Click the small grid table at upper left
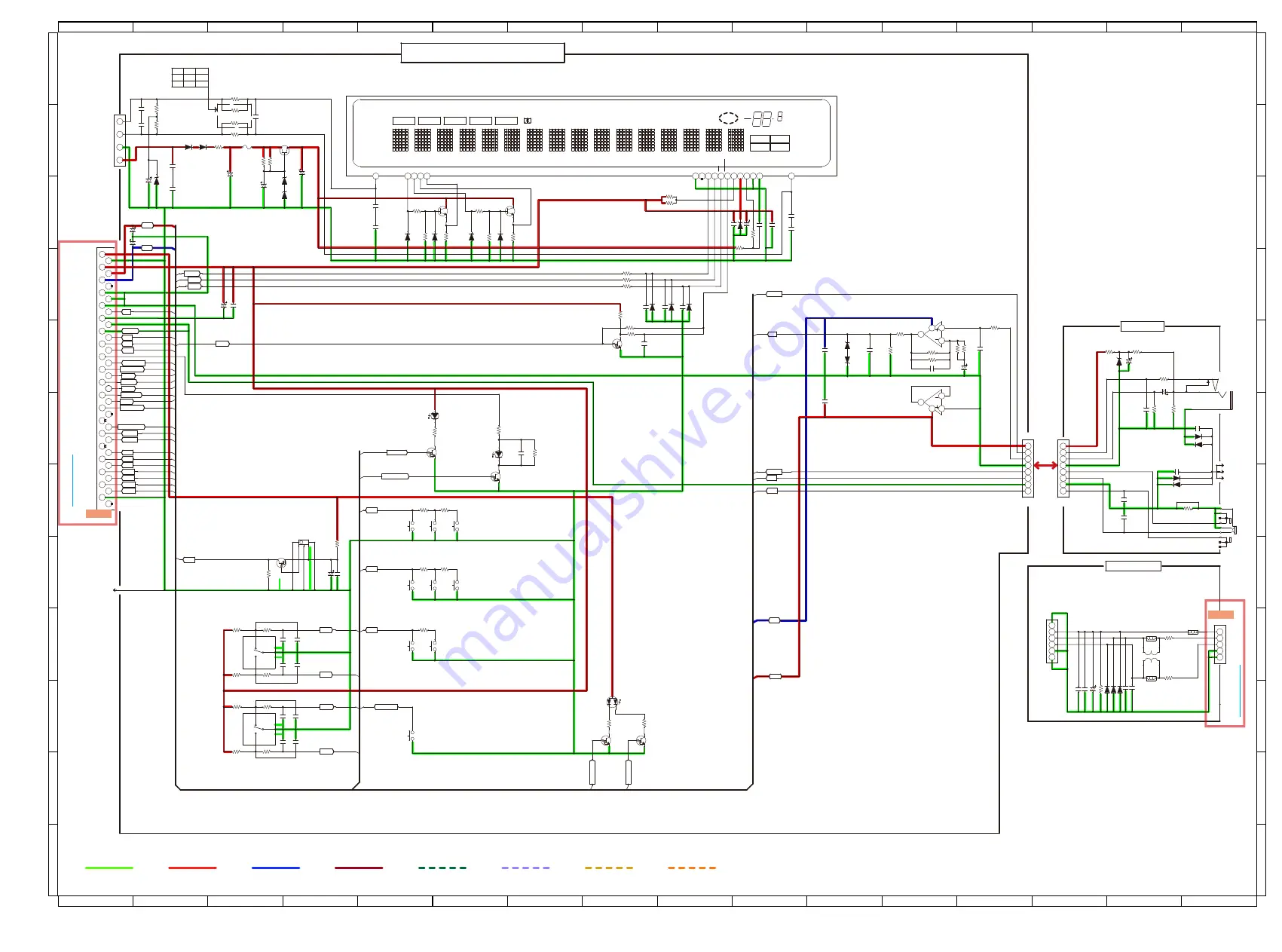 190,77
